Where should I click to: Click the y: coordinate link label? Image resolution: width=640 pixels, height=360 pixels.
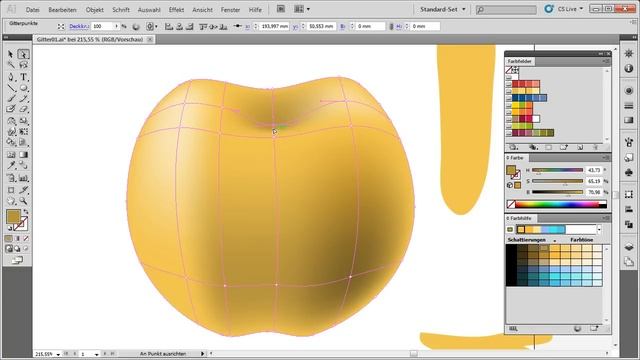(296, 27)
